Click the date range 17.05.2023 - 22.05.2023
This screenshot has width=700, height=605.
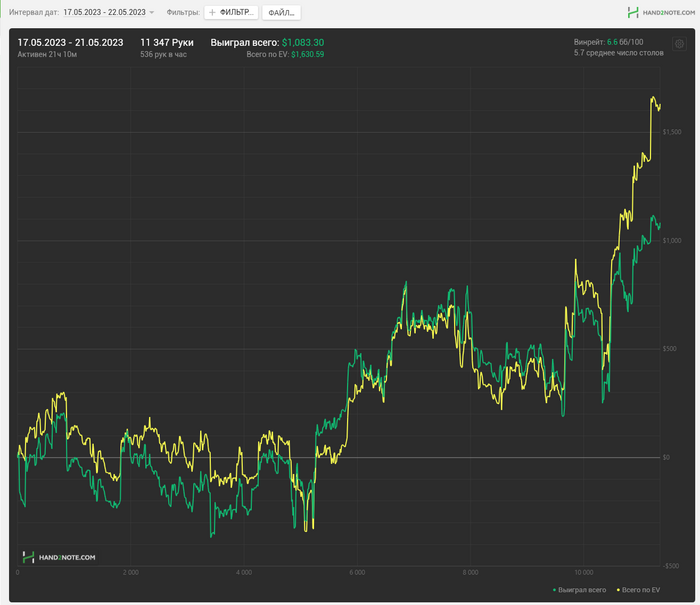pos(104,13)
